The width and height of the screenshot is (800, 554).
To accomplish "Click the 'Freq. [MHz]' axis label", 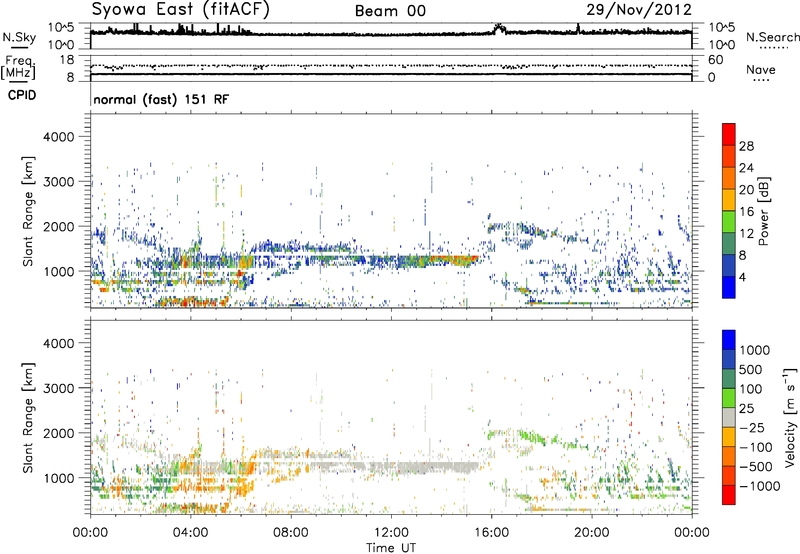I will click(18, 67).
